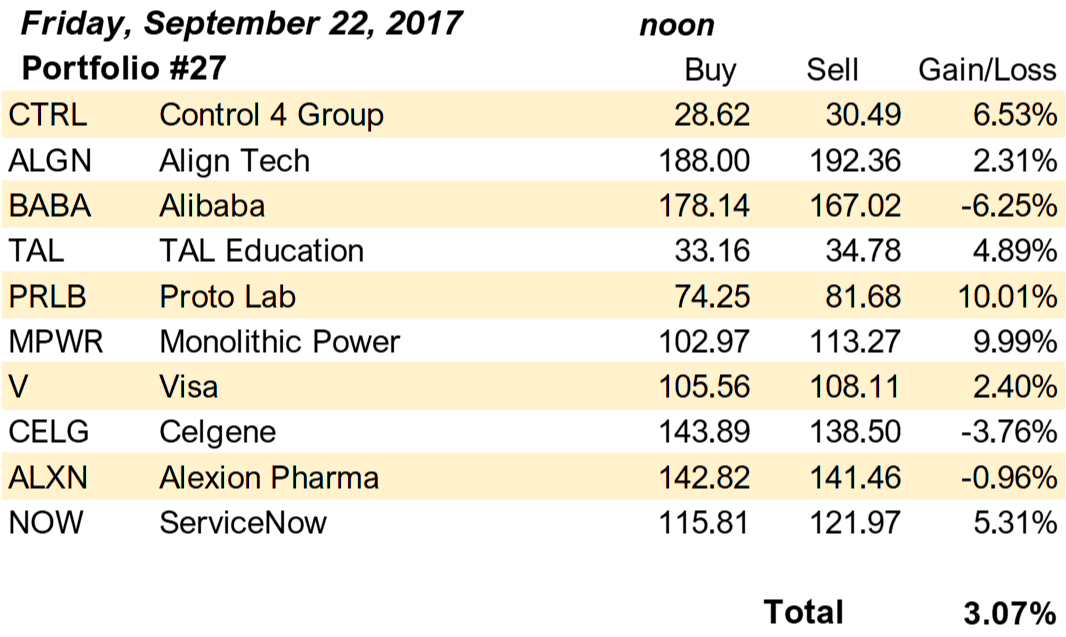This screenshot has height=637, width=1066.
Task: Select Monolithic Power sell price 113.27
Action: [x=855, y=341]
